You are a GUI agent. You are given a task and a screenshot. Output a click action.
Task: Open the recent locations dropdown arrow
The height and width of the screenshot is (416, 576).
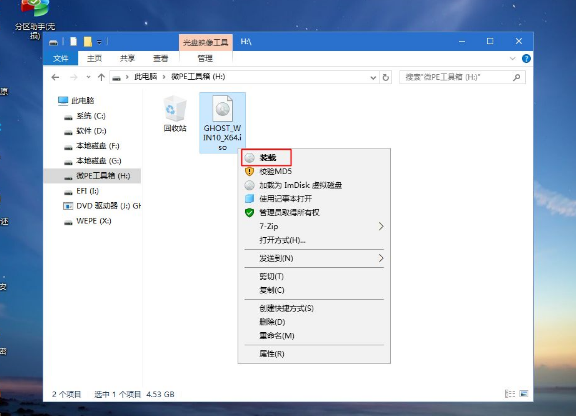(x=88, y=77)
